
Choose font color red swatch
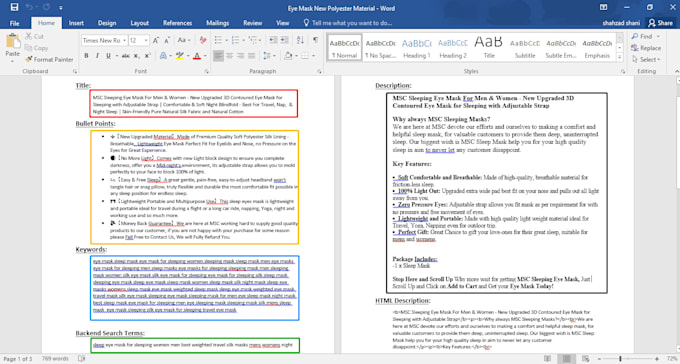pos(197,56)
